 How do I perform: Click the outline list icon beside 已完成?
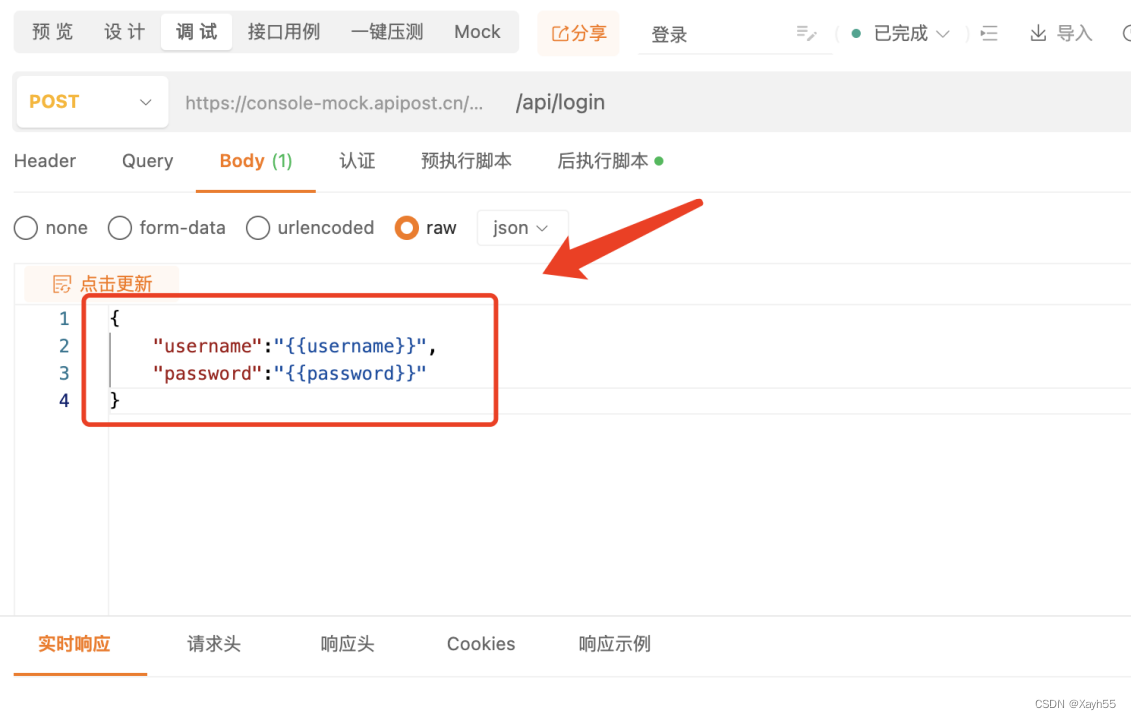pyautogui.click(x=989, y=33)
